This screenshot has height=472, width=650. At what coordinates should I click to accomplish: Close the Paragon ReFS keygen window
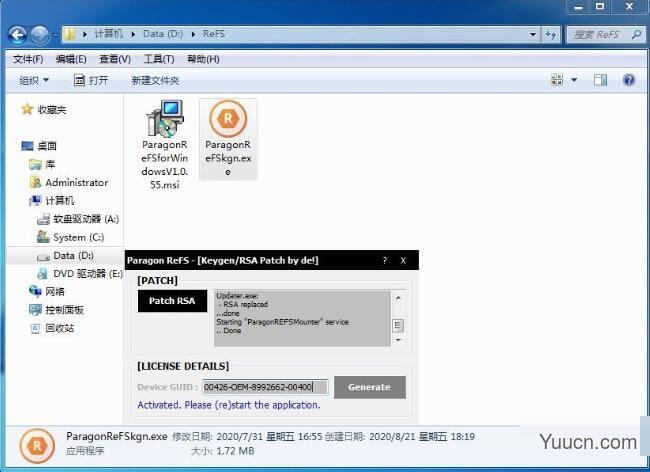(x=403, y=260)
